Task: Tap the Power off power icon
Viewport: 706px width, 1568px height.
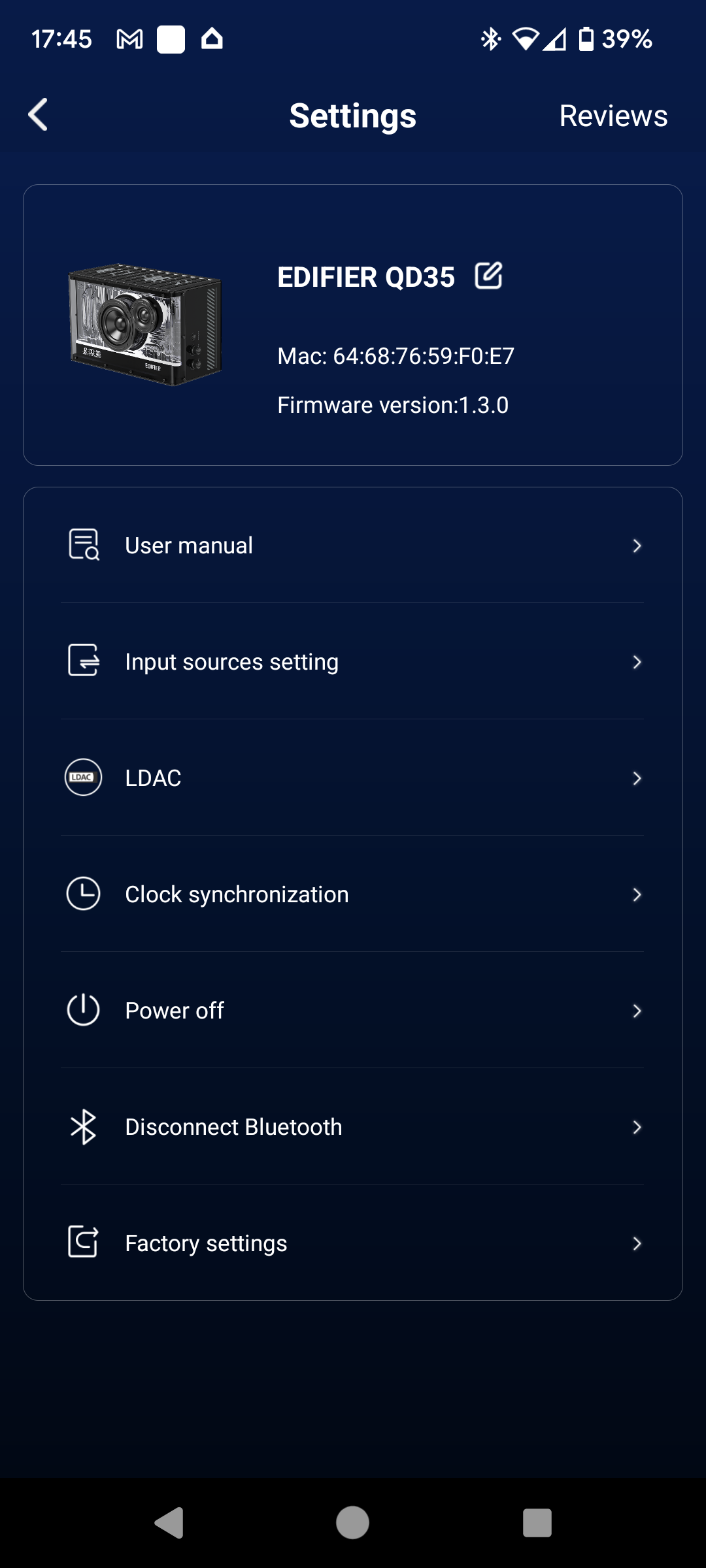Action: coord(84,1009)
